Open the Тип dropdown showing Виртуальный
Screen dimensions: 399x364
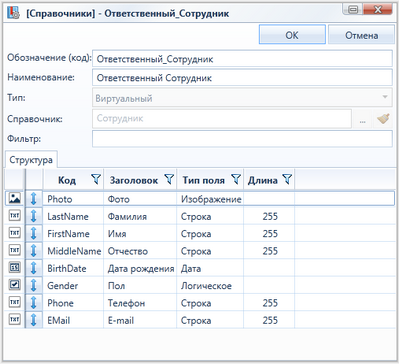point(242,98)
